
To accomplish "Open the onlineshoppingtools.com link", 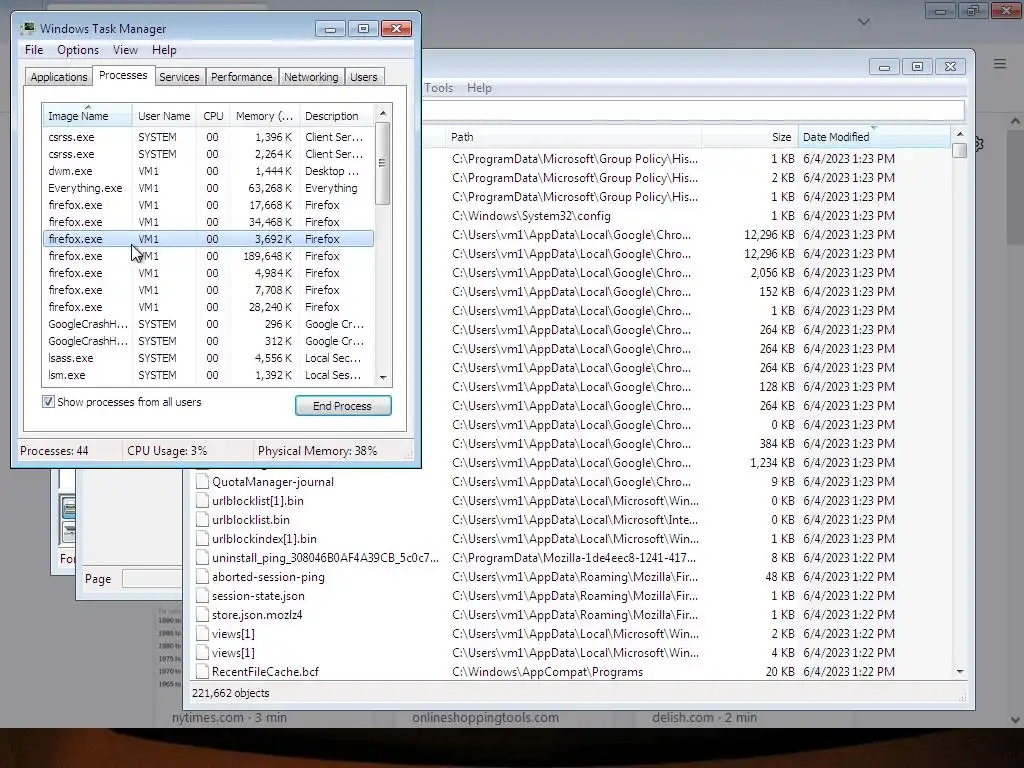I will [485, 717].
